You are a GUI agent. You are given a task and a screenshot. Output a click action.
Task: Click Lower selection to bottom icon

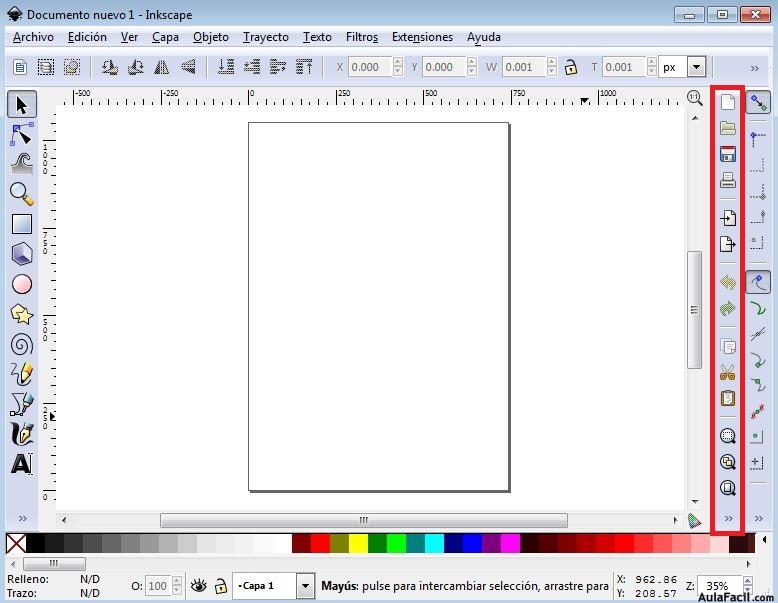226,67
